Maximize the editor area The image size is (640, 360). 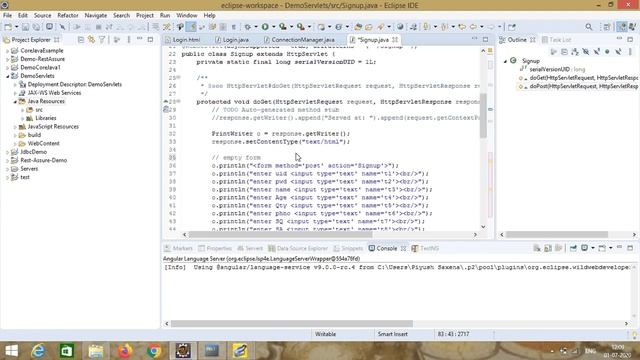pyautogui.click(x=485, y=40)
